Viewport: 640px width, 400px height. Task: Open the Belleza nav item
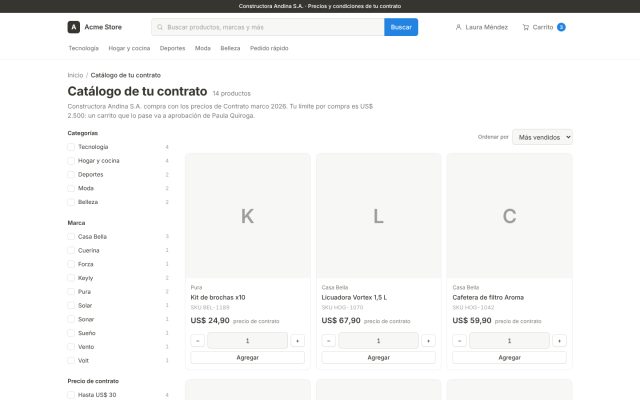(x=230, y=48)
